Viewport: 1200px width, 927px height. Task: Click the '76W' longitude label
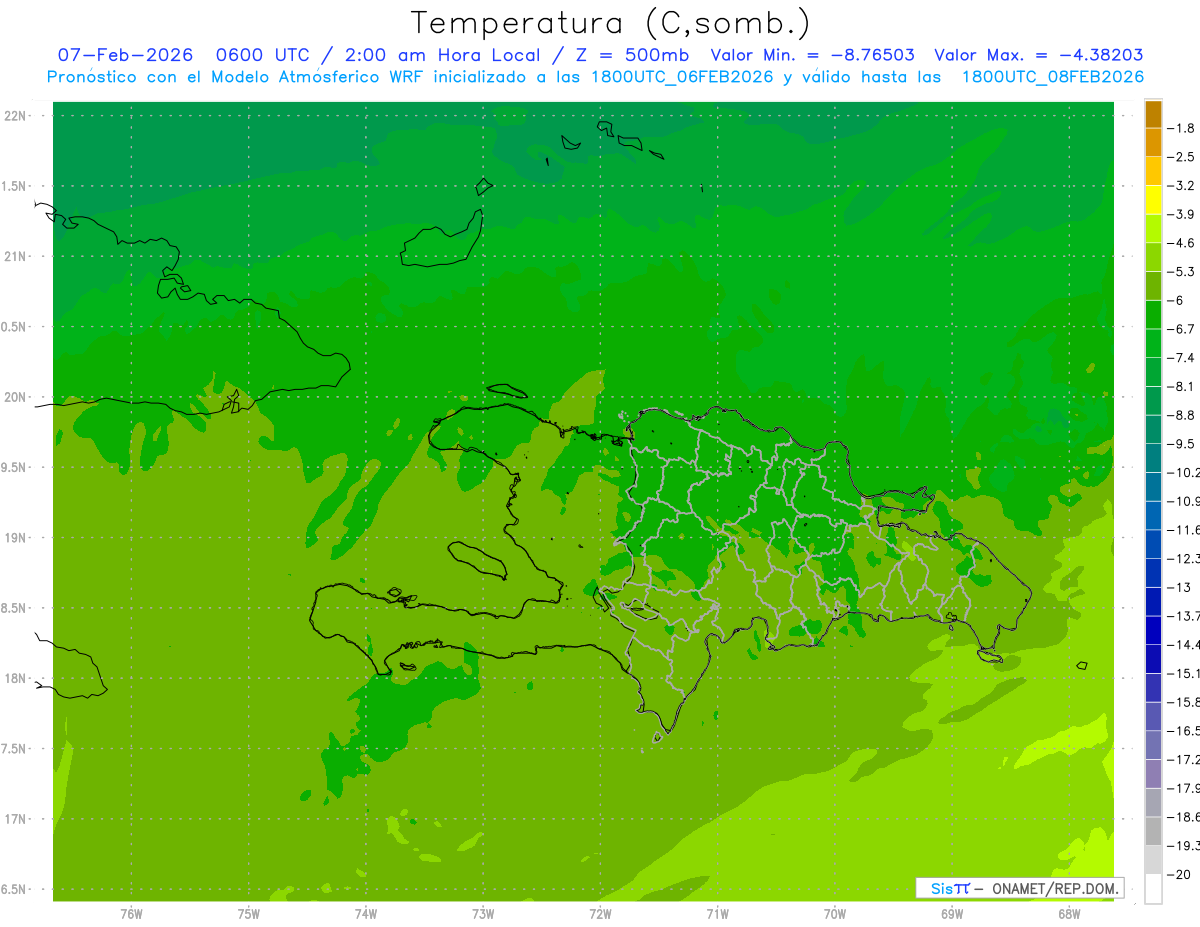click(x=131, y=913)
